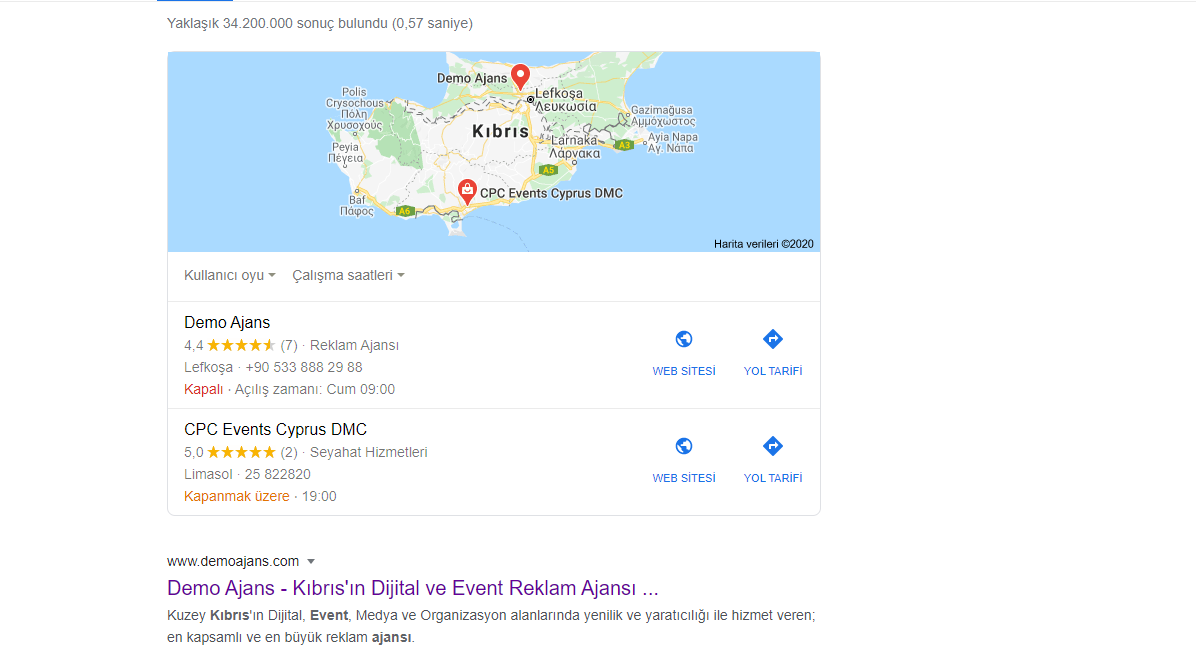Click the Demo Ajans result description snippet
Screen dimensions: 1196x650
491,626
